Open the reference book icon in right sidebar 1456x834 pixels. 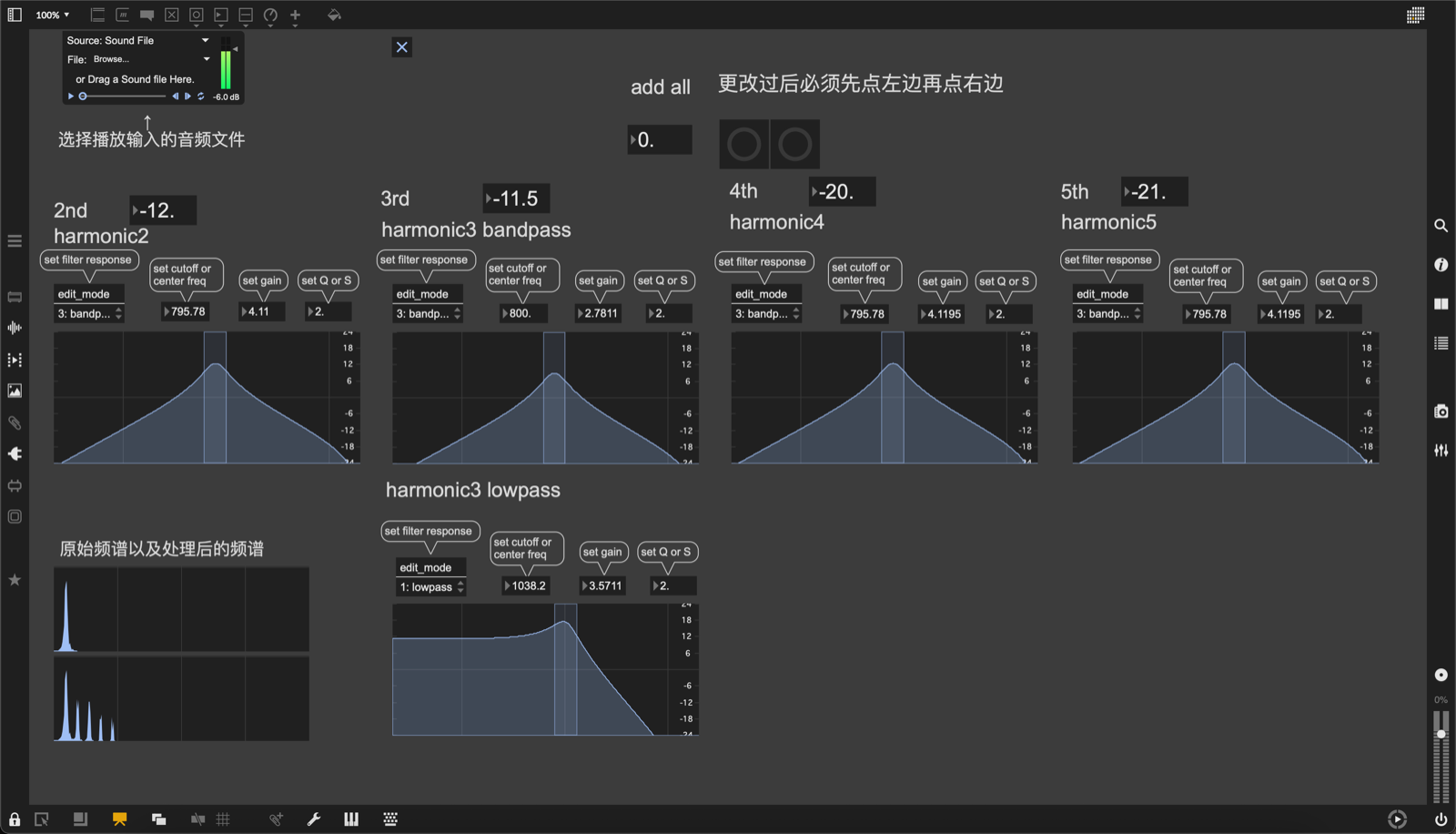coord(1441,303)
